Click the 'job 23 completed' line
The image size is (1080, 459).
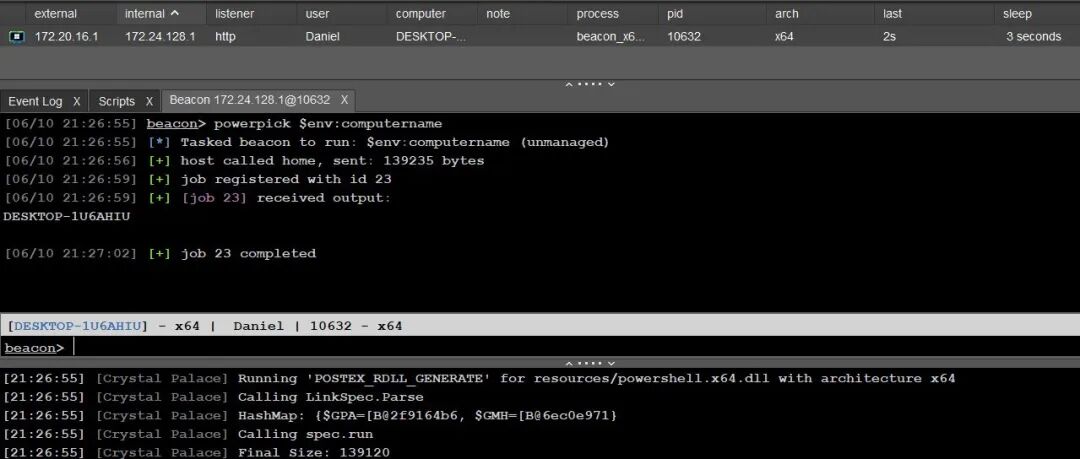(248, 254)
